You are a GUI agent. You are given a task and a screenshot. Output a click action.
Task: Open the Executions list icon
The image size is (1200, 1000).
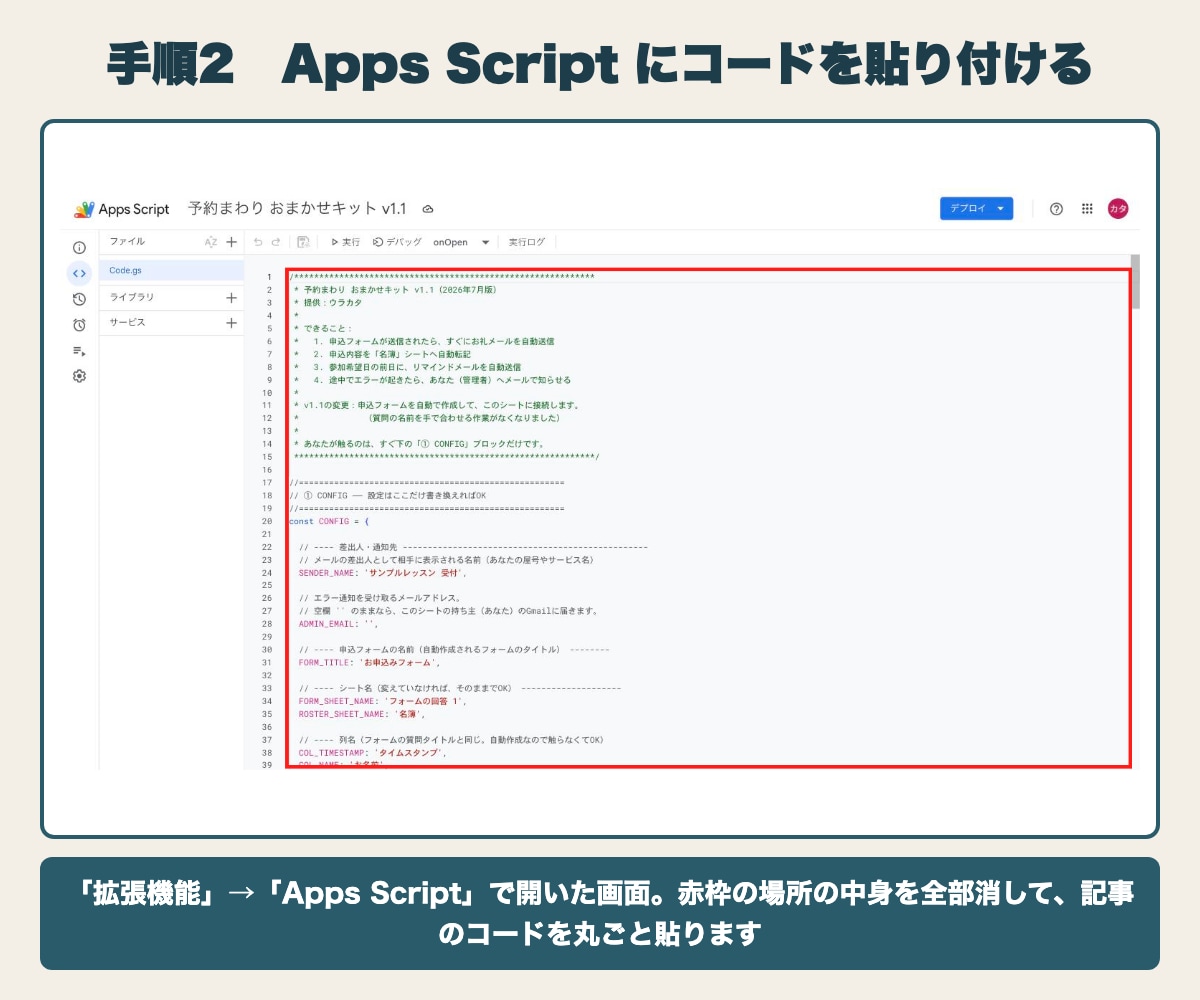click(x=79, y=351)
